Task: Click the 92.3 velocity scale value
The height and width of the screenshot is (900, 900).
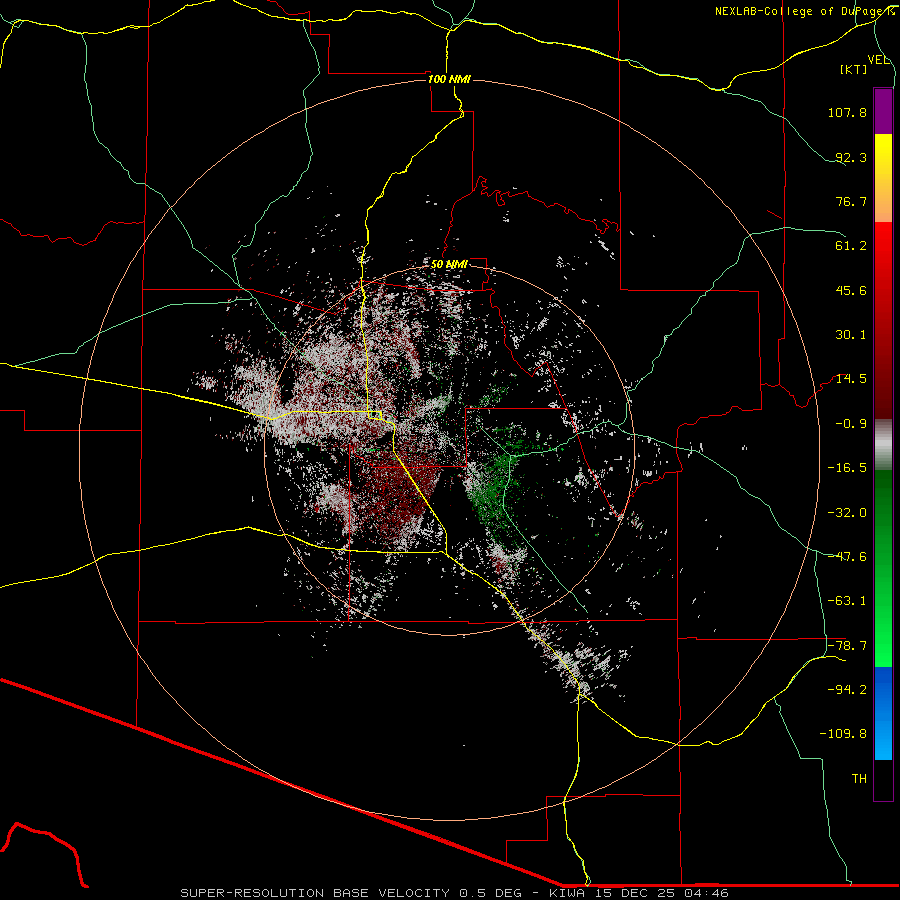Action: (851, 157)
